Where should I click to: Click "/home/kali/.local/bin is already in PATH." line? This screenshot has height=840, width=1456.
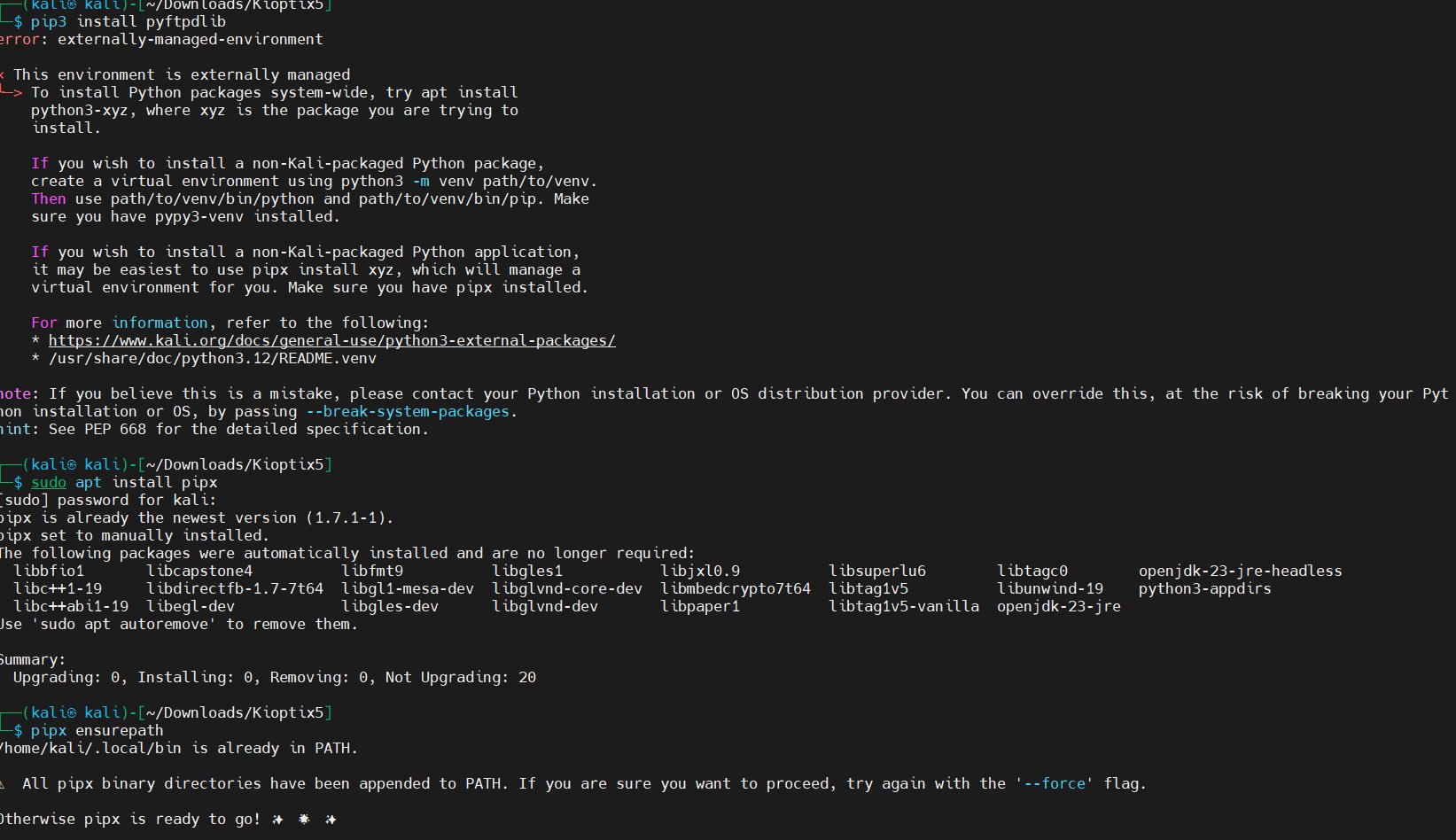pos(179,748)
